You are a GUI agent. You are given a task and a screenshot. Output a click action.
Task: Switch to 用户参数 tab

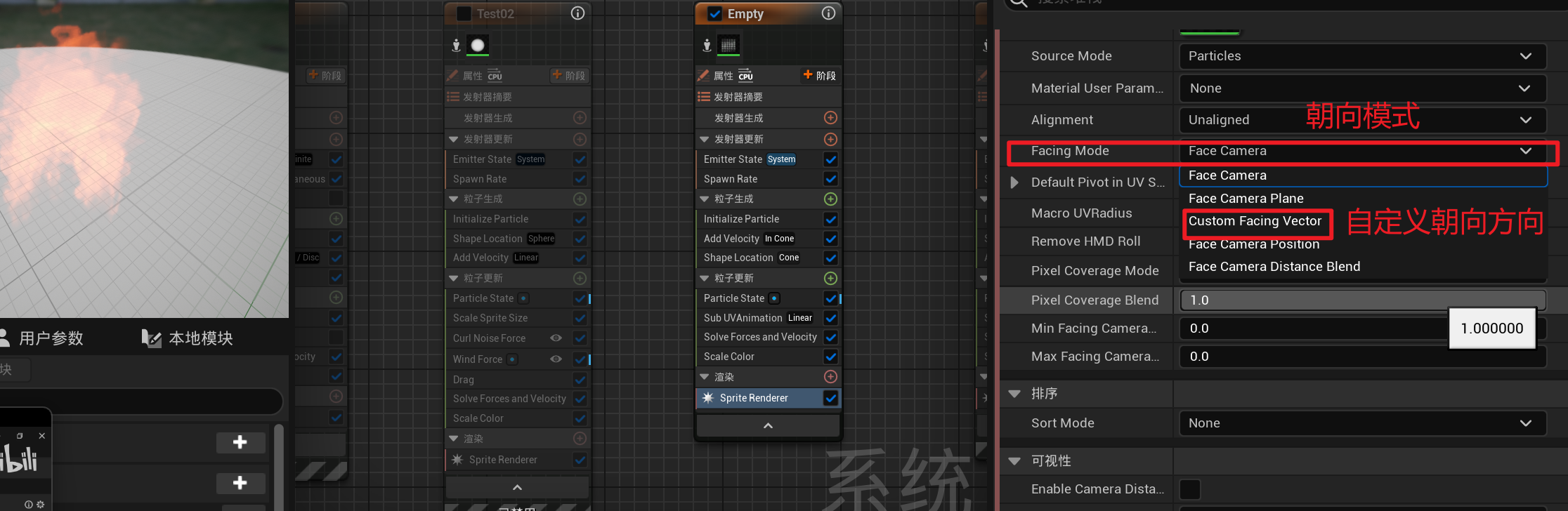click(x=42, y=338)
